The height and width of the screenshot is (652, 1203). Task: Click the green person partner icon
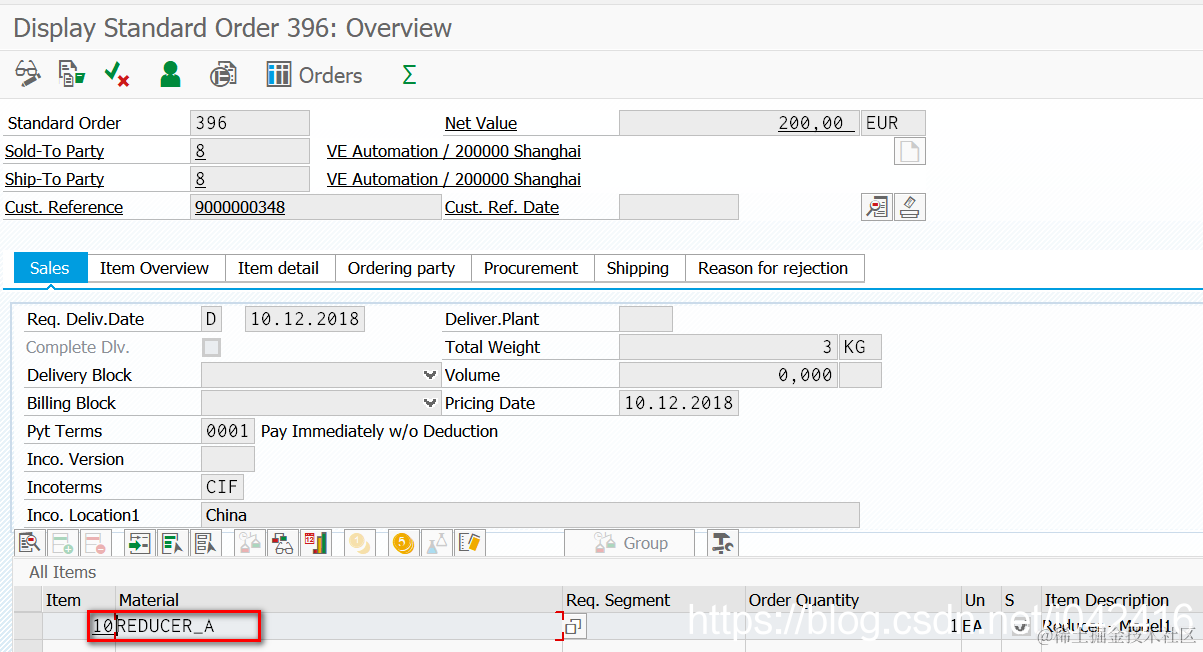click(171, 74)
